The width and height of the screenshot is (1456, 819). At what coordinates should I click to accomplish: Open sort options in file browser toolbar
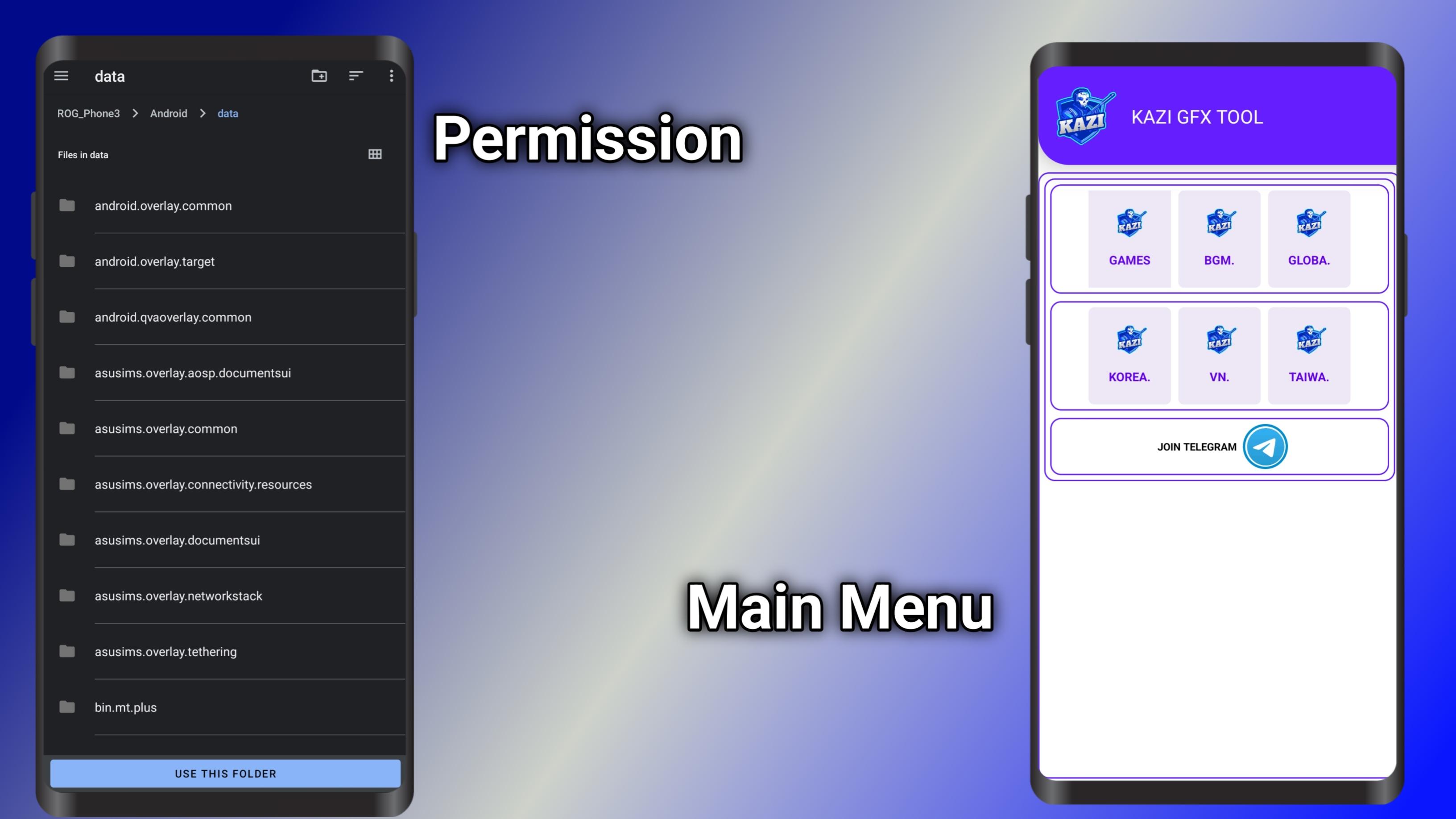click(355, 76)
